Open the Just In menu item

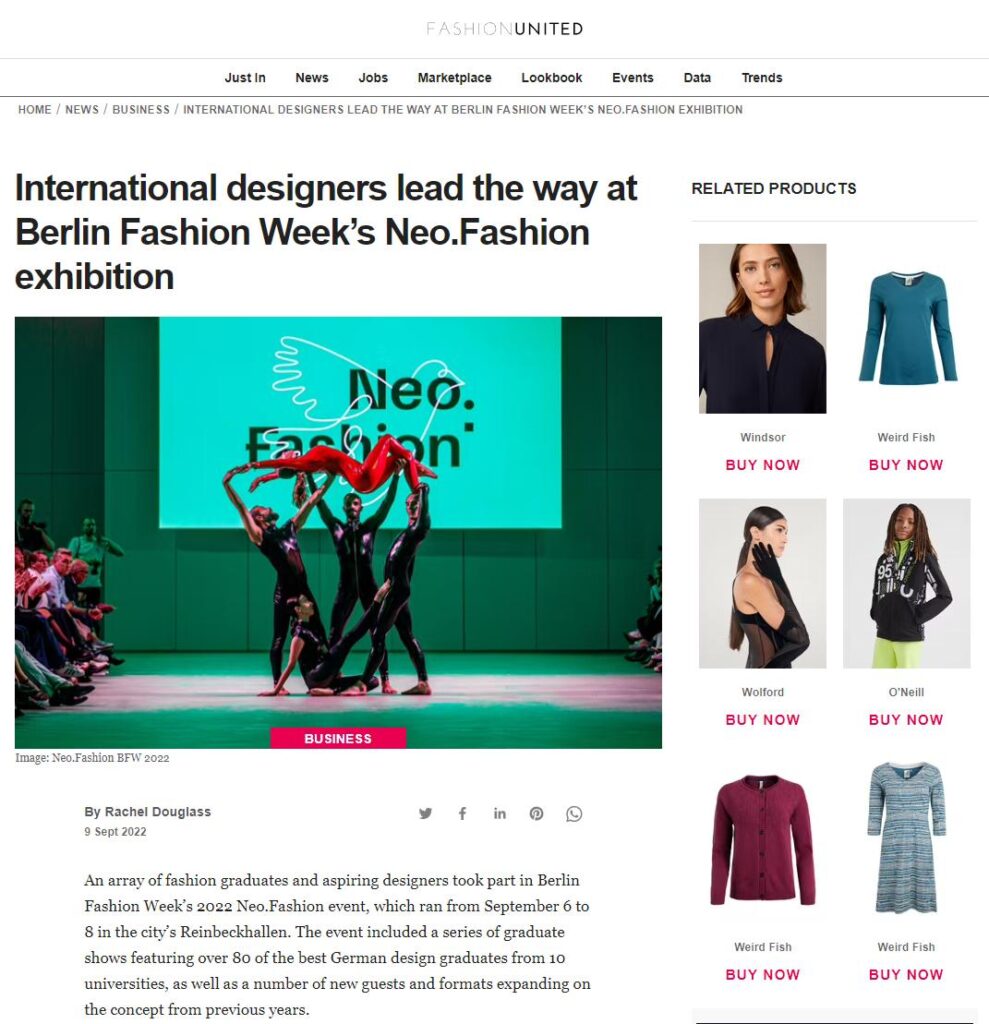(245, 78)
